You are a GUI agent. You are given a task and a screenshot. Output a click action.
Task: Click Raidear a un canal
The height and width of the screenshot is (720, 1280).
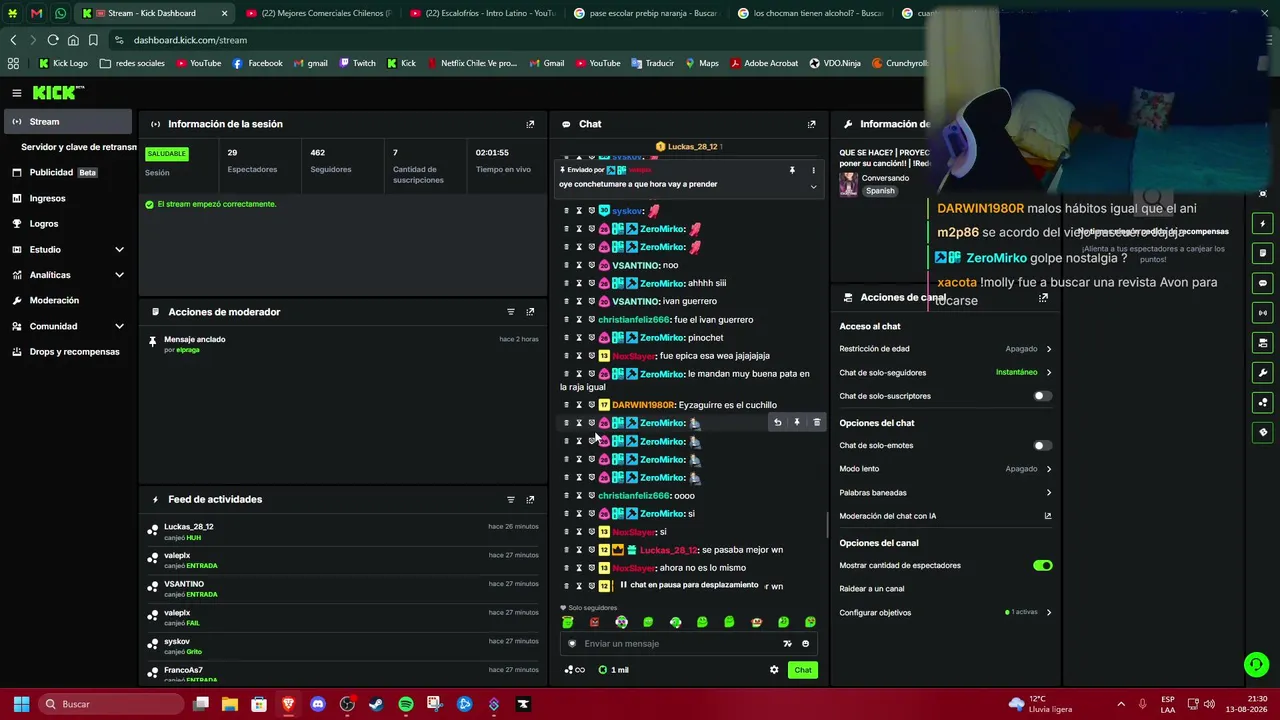pyautogui.click(x=872, y=589)
